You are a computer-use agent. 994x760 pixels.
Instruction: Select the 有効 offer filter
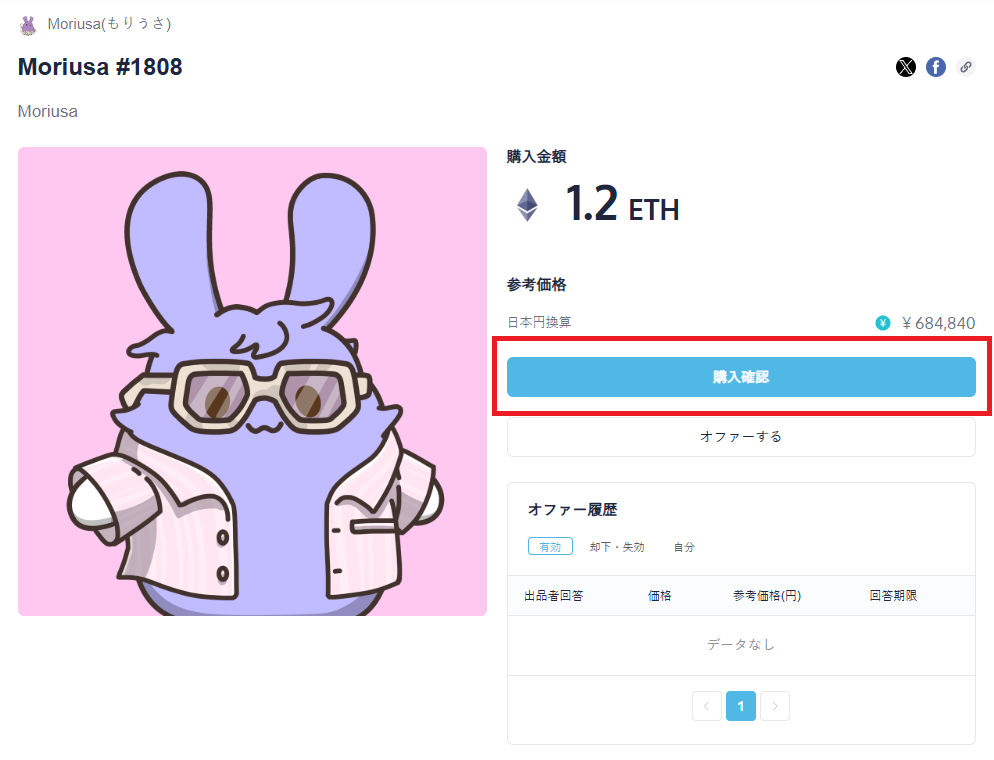tap(550, 547)
